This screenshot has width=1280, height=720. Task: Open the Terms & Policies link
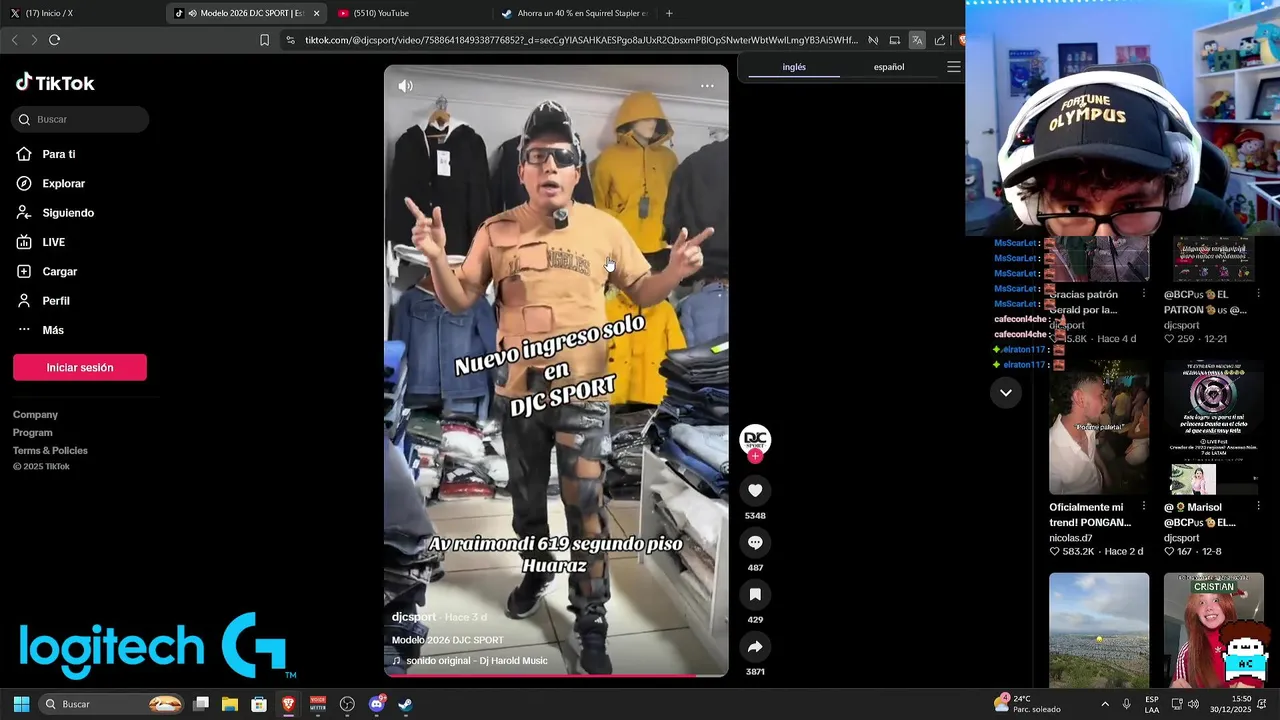pyautogui.click(x=50, y=451)
